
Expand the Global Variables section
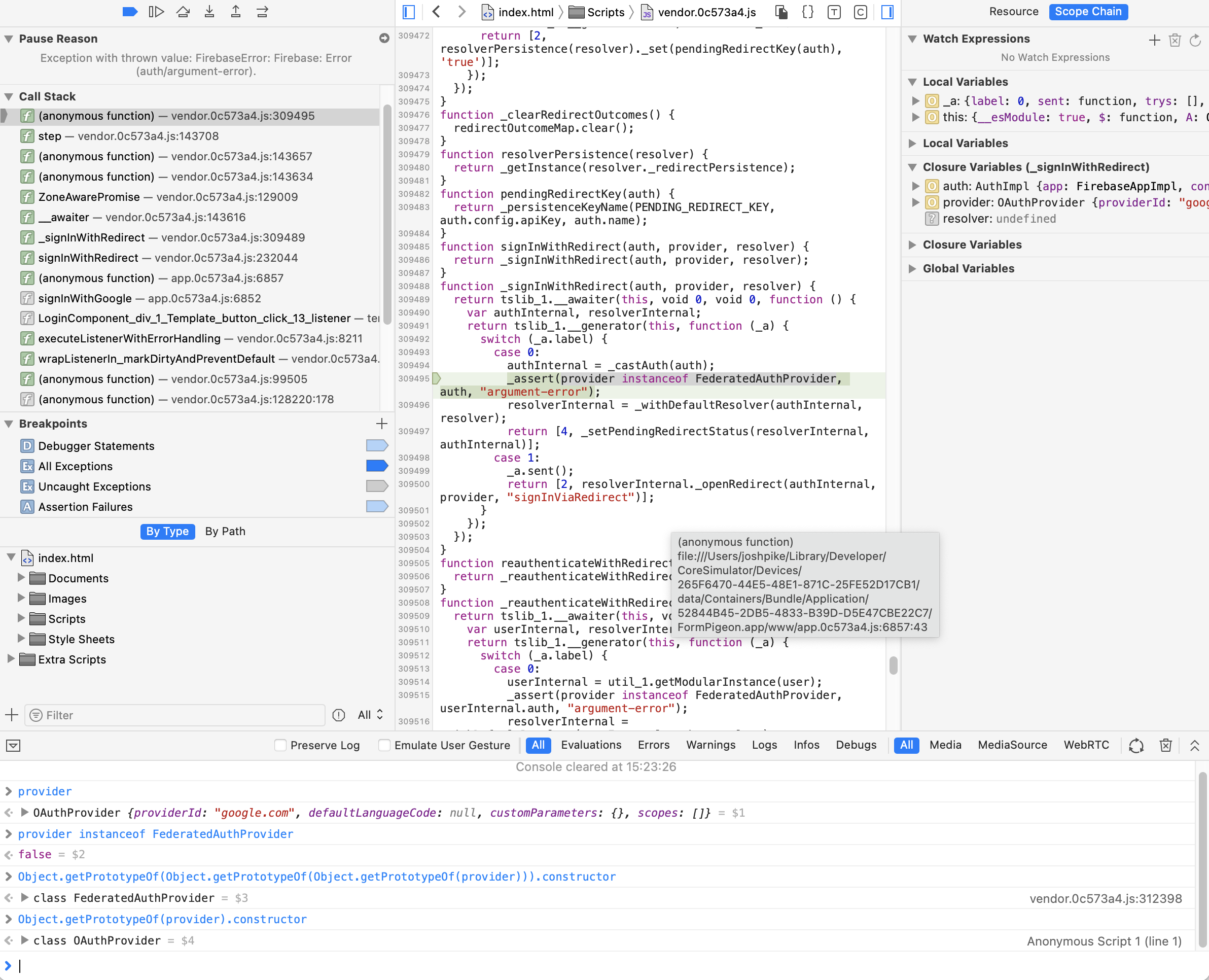[x=913, y=268]
